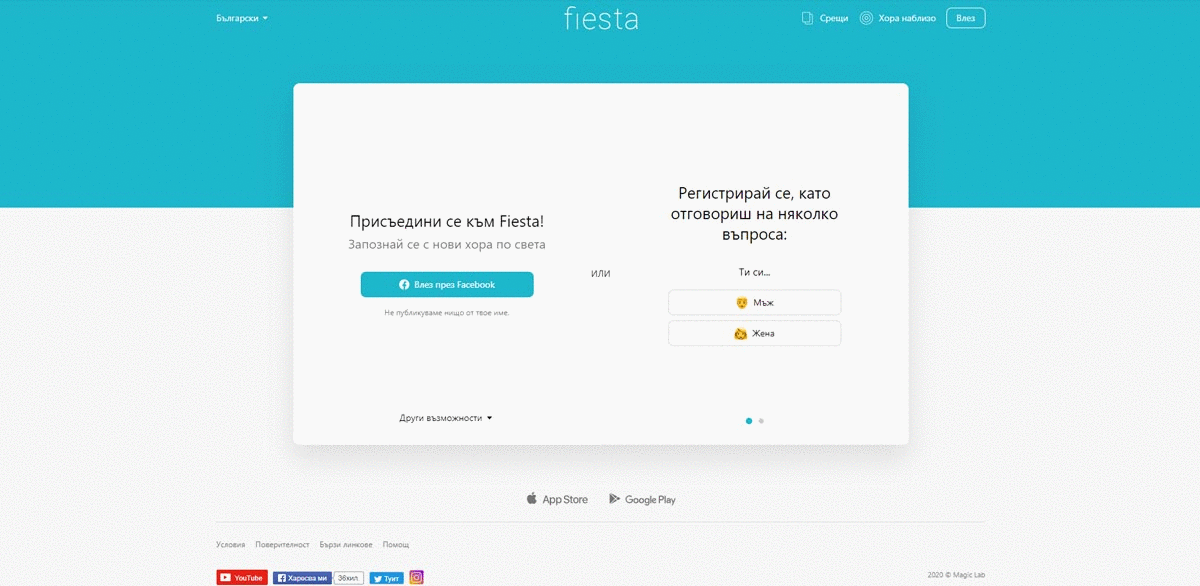Open the Google Play download icon
This screenshot has width=1200, height=586.
[x=615, y=498]
